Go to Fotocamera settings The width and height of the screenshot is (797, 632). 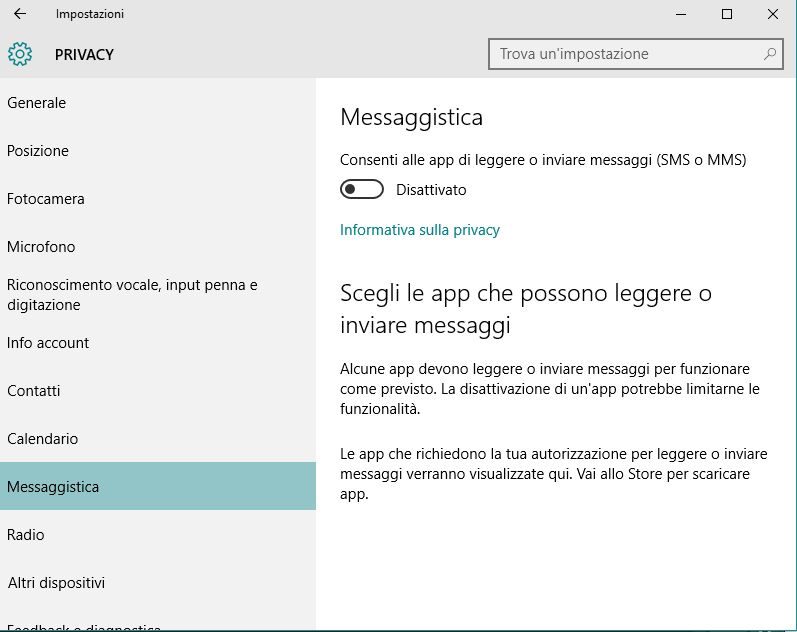(46, 199)
